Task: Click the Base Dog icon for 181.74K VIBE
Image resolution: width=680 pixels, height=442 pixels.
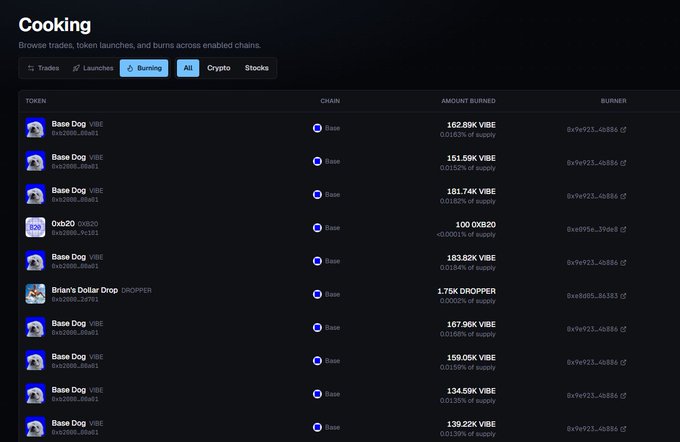Action: (35, 194)
